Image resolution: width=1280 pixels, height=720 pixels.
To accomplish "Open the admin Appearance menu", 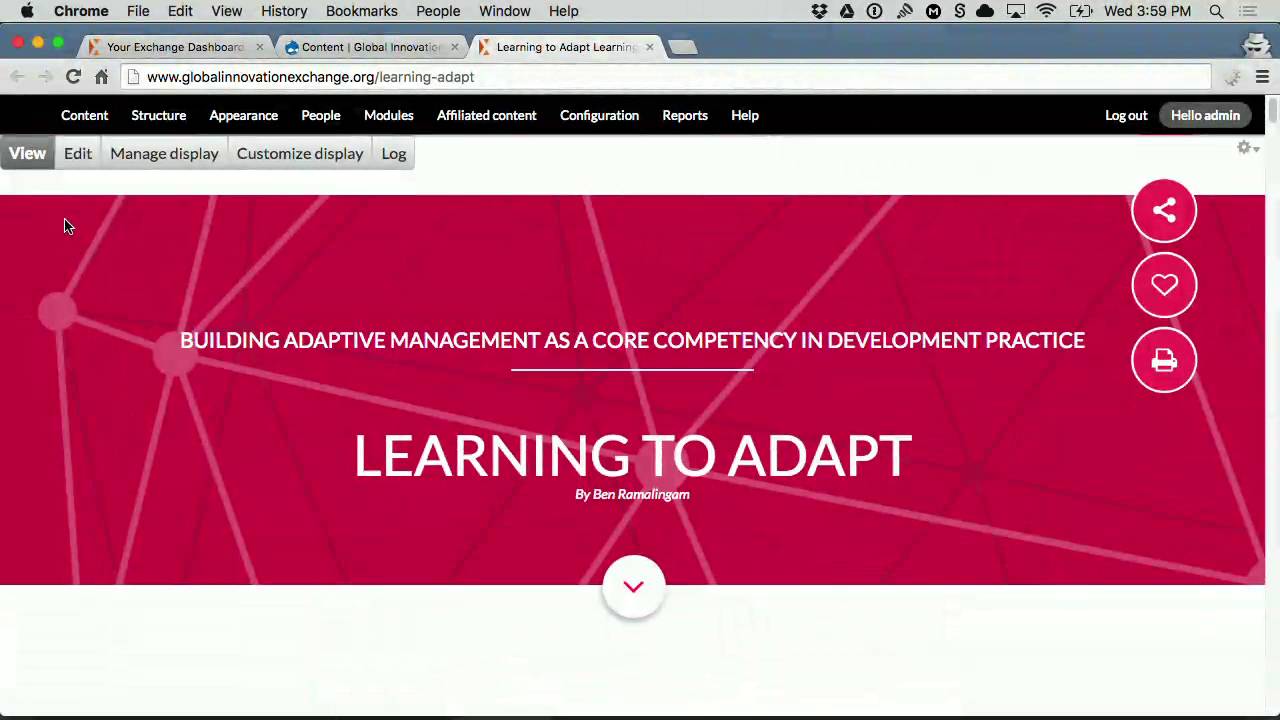I will coord(243,115).
